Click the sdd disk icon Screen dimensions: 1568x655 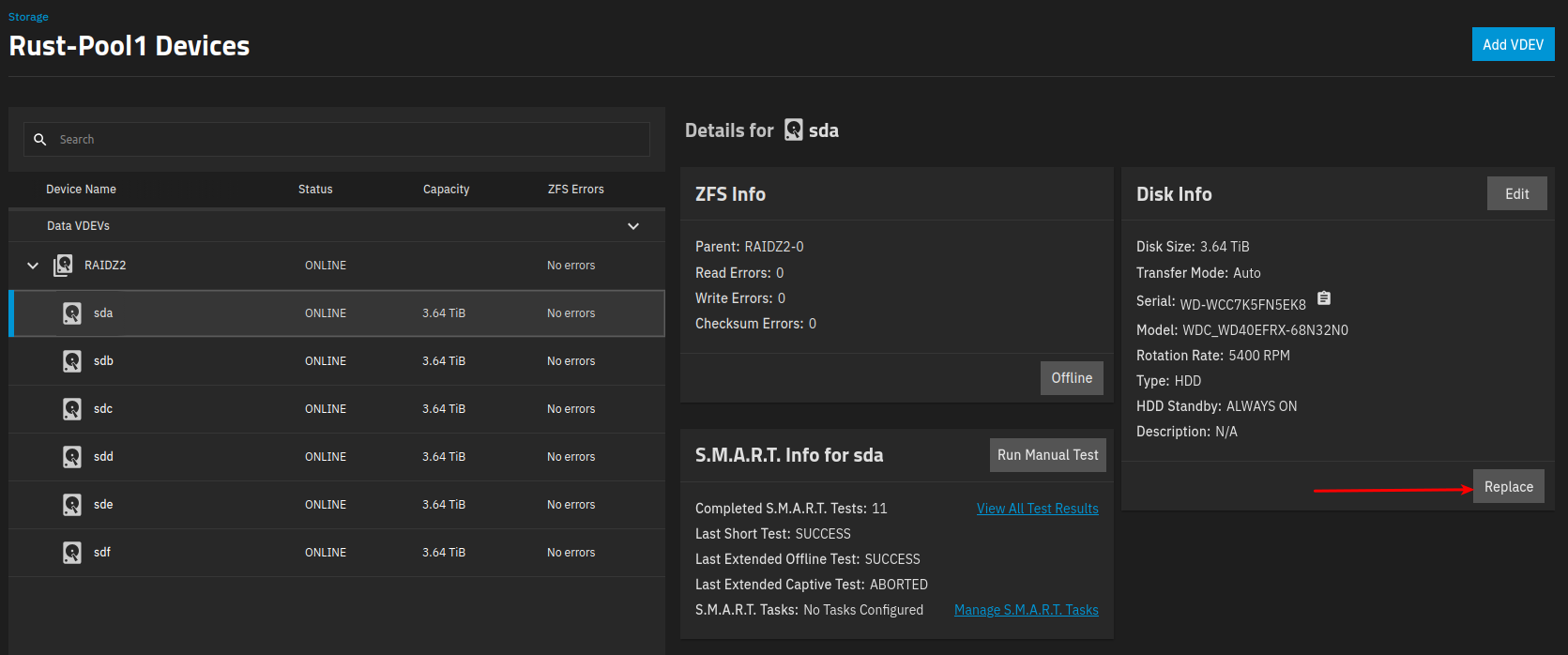point(72,457)
